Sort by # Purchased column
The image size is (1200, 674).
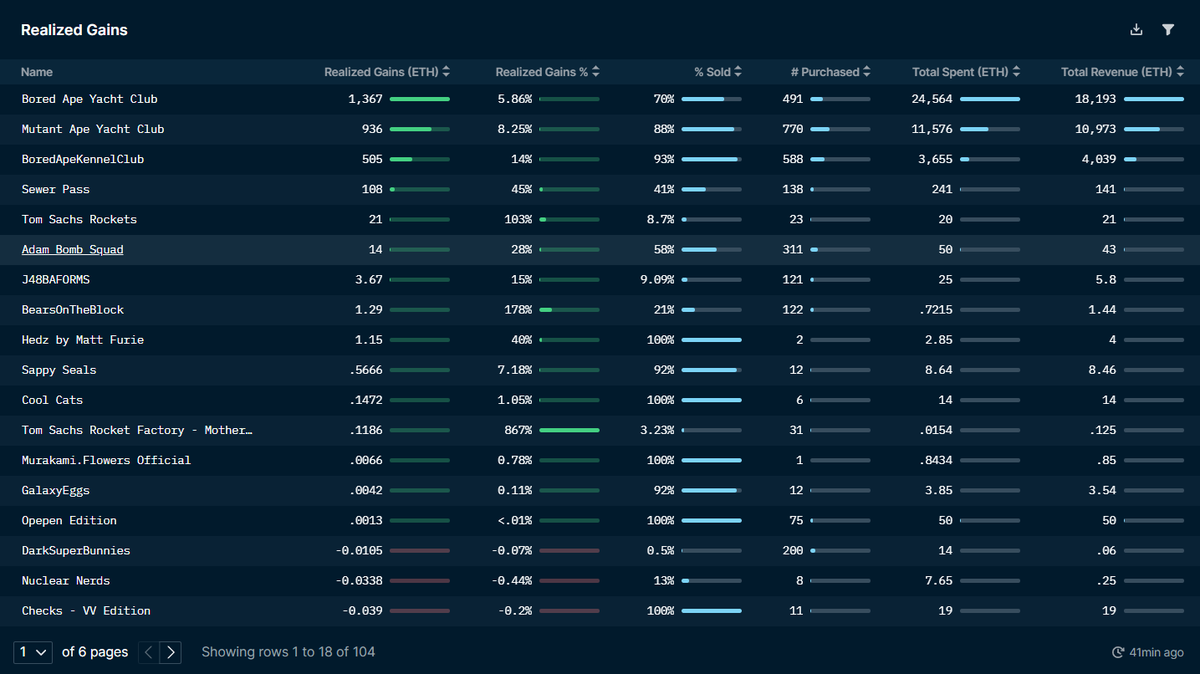click(x=831, y=72)
